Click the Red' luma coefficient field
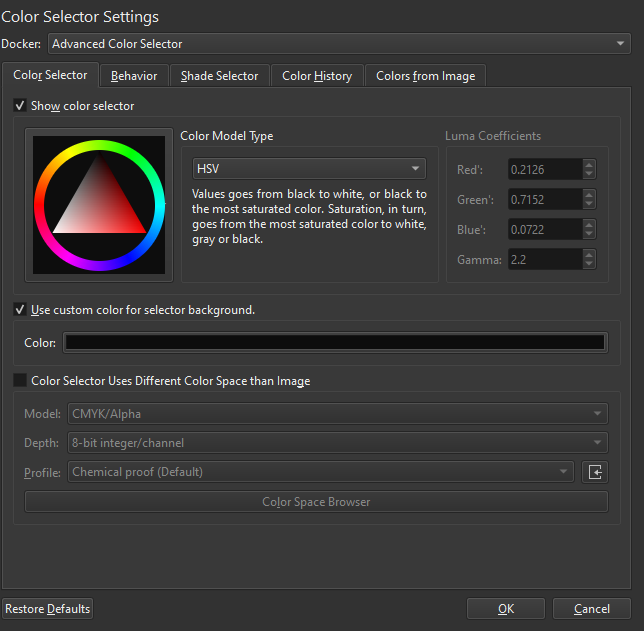This screenshot has width=644, height=631. [x=545, y=169]
